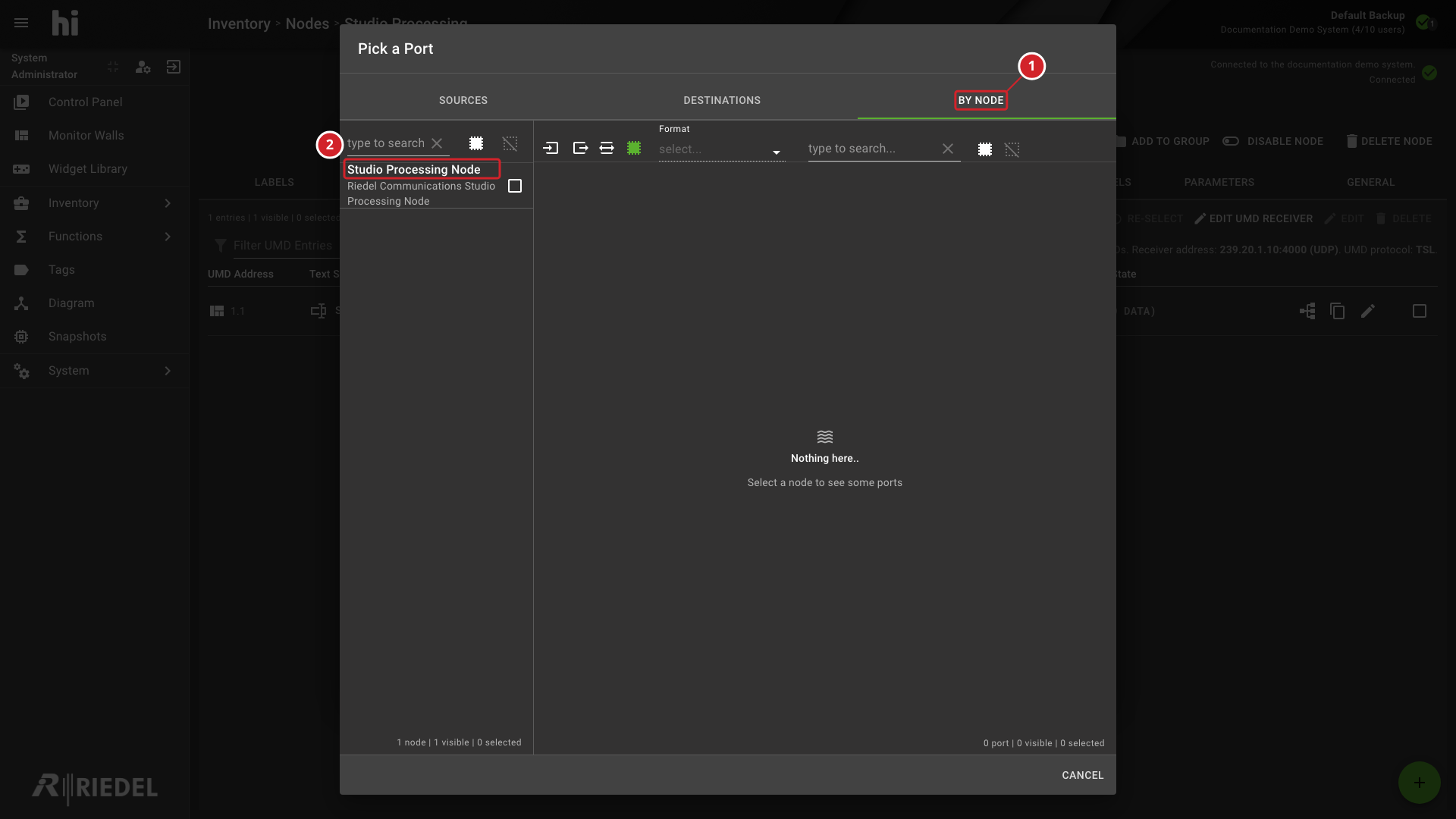This screenshot has height=819, width=1456.
Task: Open Control Panel in sidebar
Action: click(94, 102)
